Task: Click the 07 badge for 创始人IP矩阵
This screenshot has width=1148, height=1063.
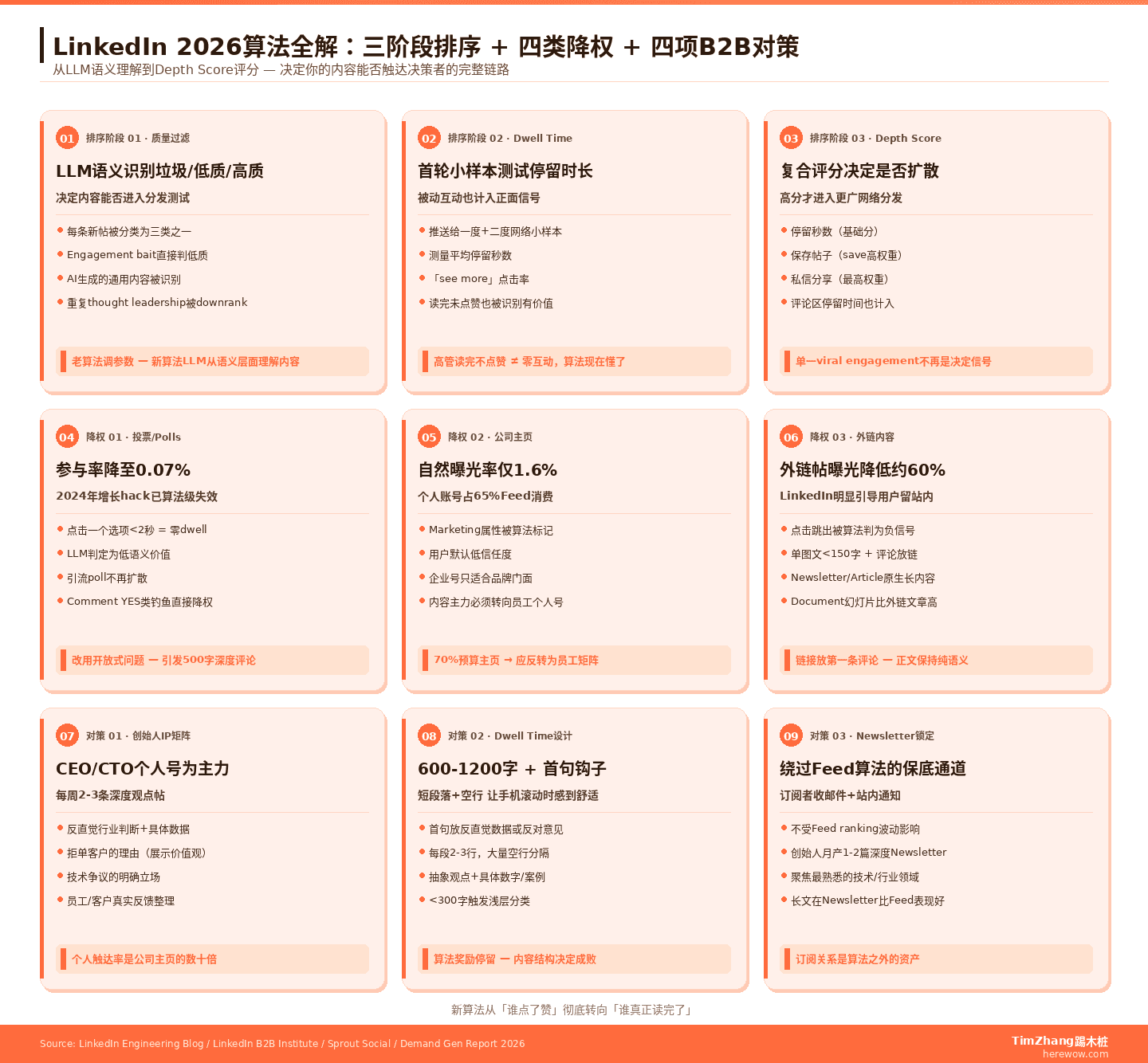Action: [x=67, y=735]
